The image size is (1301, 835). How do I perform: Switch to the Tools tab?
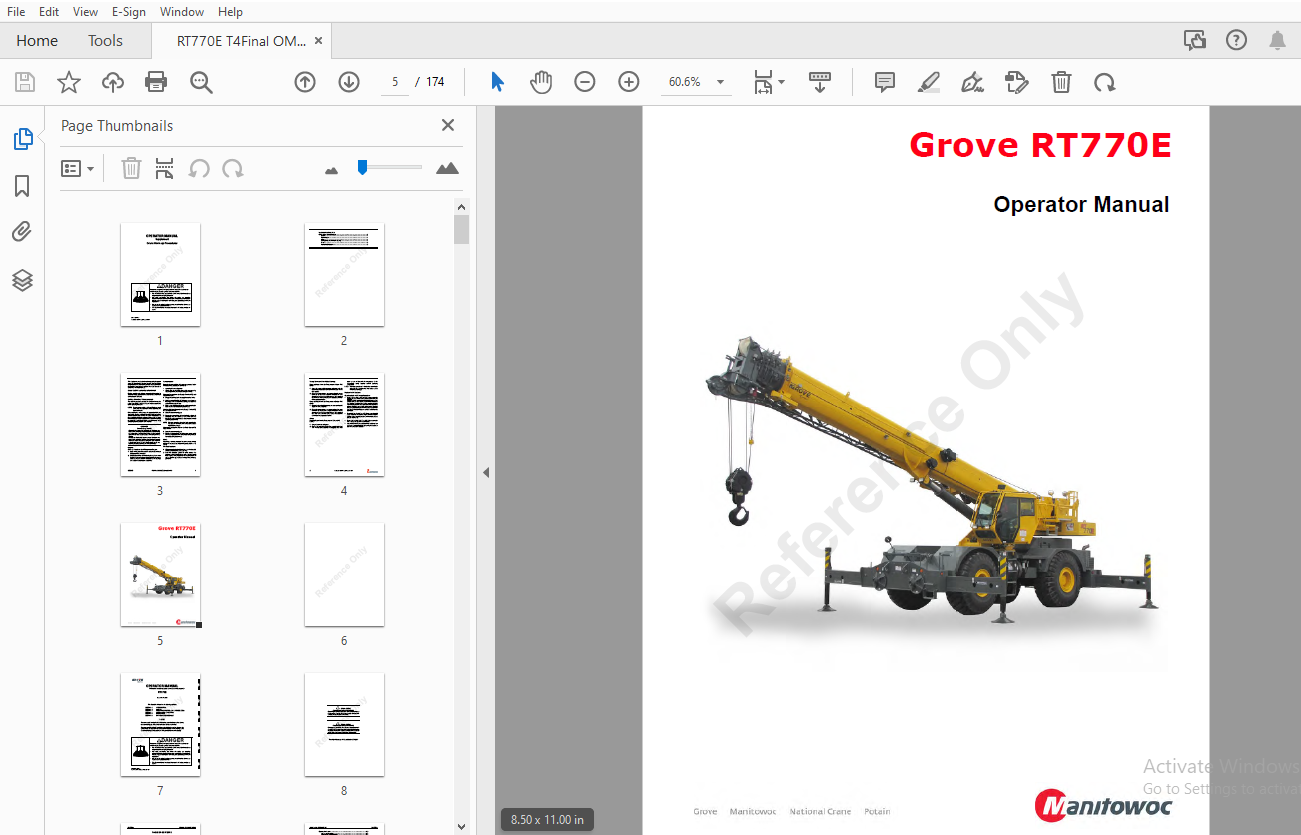click(105, 41)
